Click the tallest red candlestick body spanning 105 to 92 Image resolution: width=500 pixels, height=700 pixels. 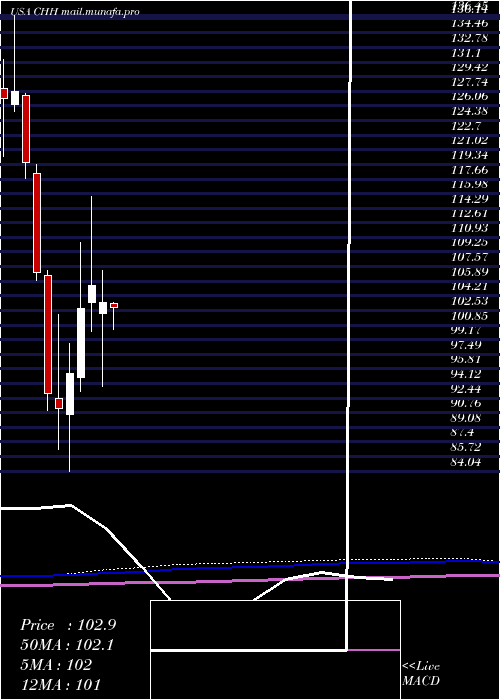point(48,334)
